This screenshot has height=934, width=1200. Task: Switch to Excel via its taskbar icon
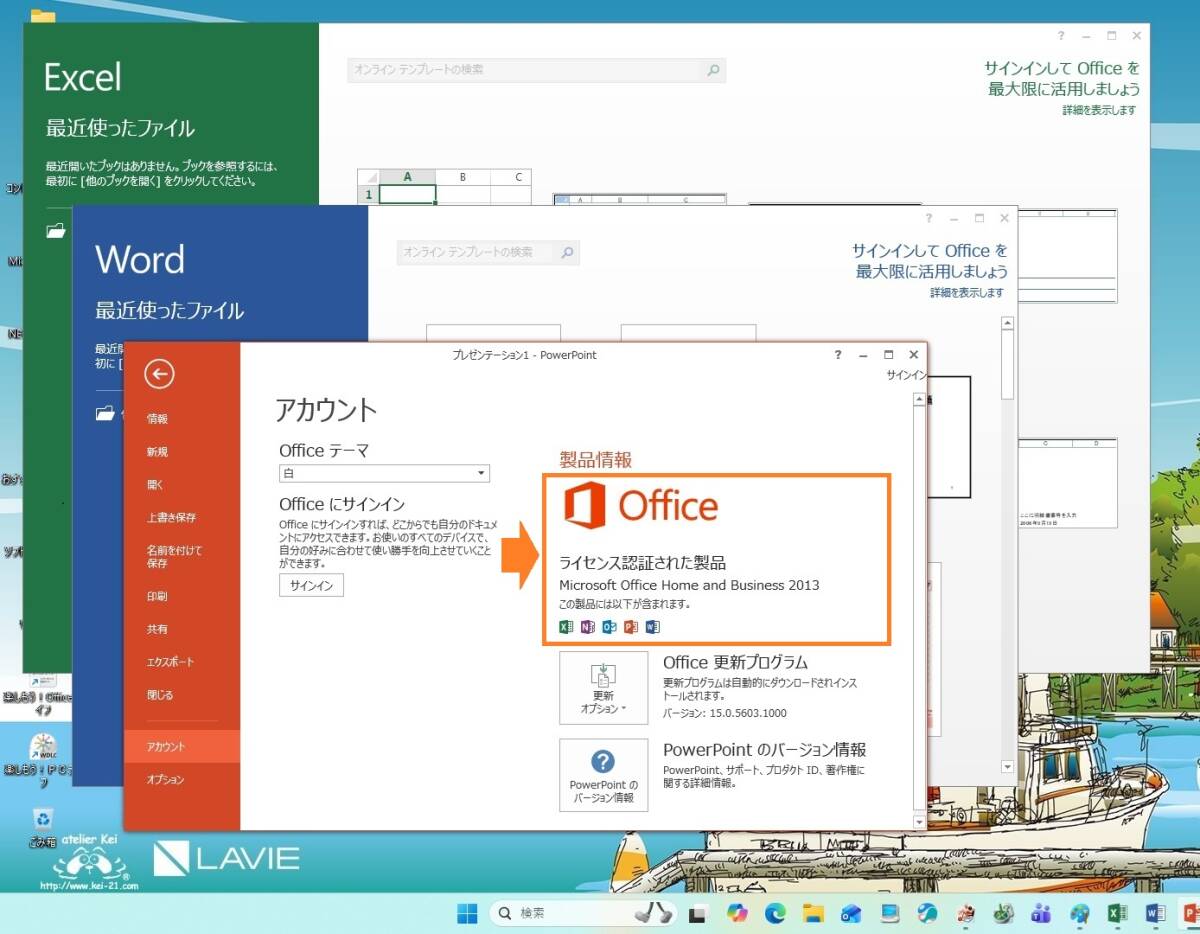point(1118,913)
